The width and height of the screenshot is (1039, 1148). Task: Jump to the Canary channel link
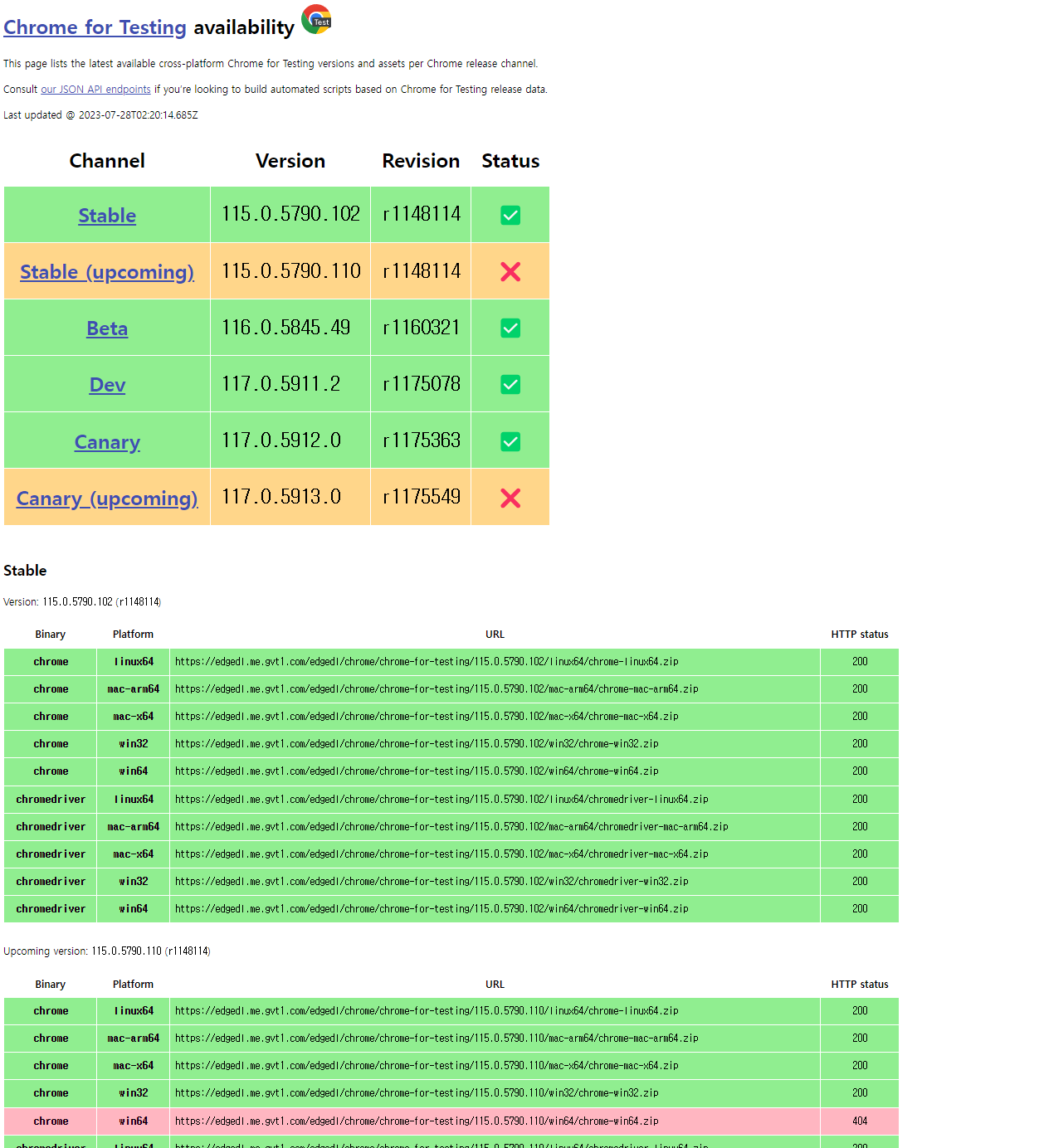click(107, 442)
